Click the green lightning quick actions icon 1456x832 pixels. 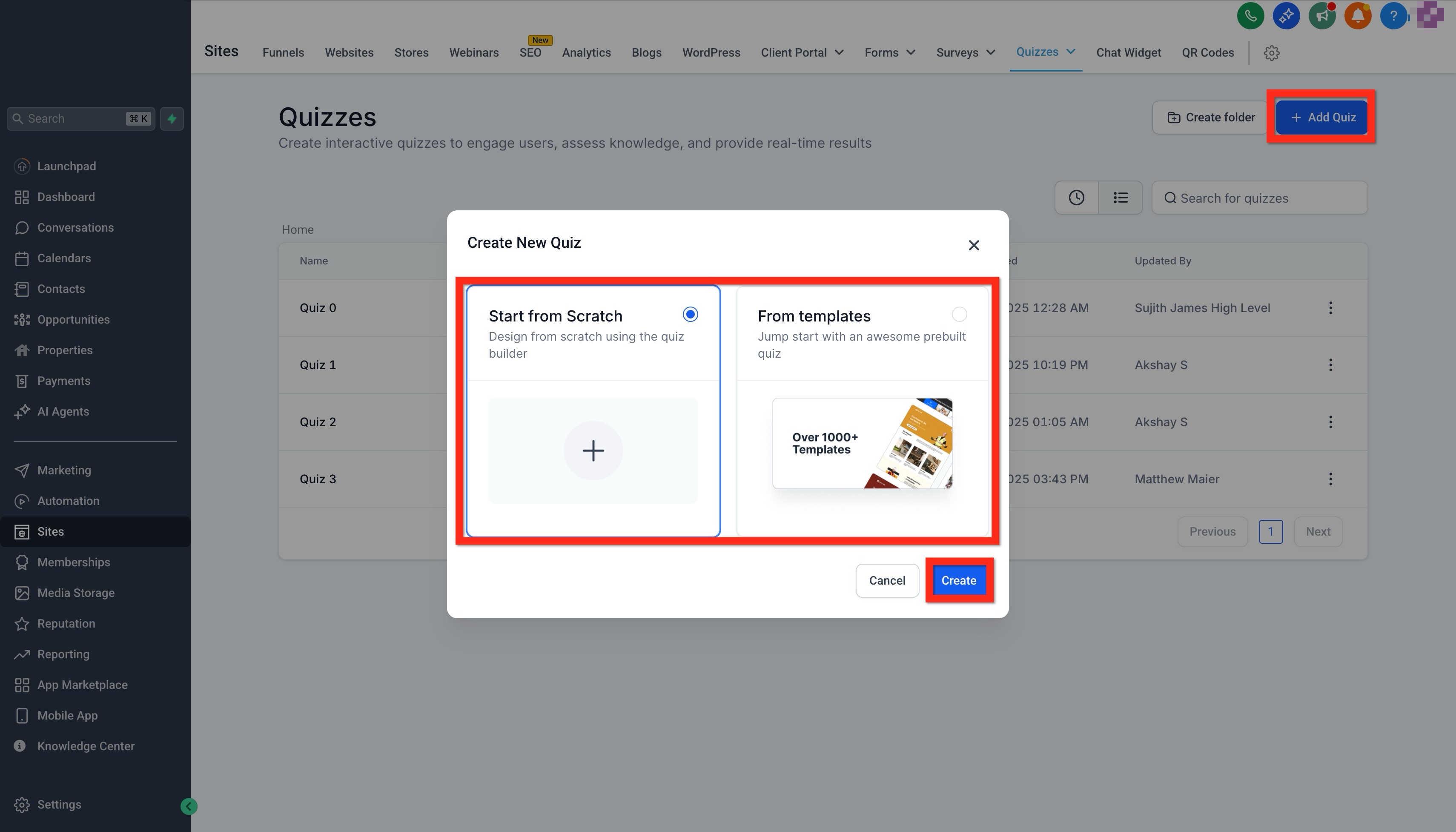pos(172,119)
